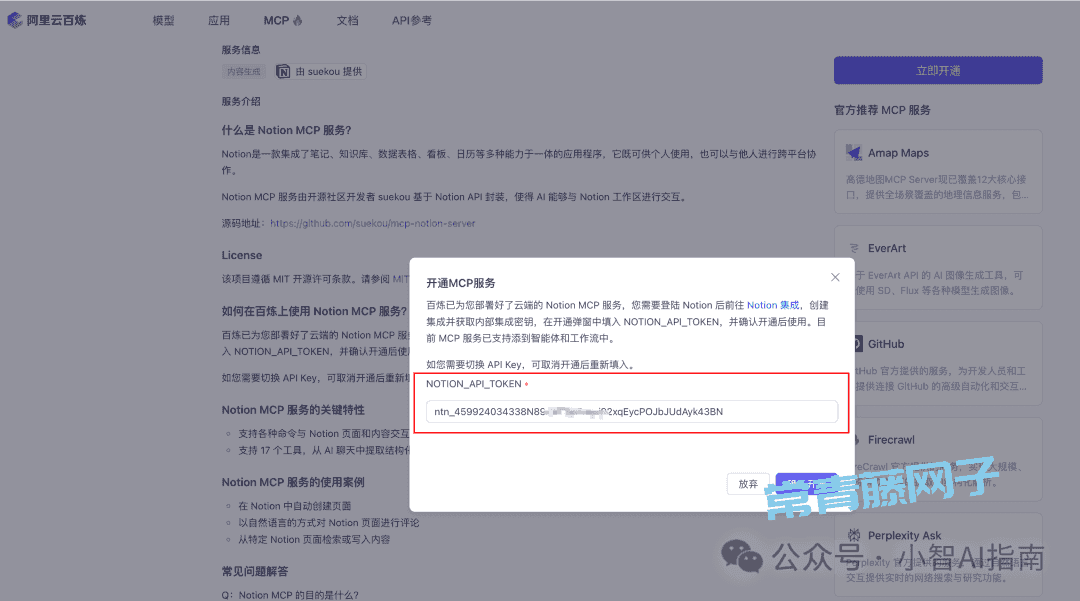
Task: Open the Amap Maps card title
Action: (x=898, y=153)
